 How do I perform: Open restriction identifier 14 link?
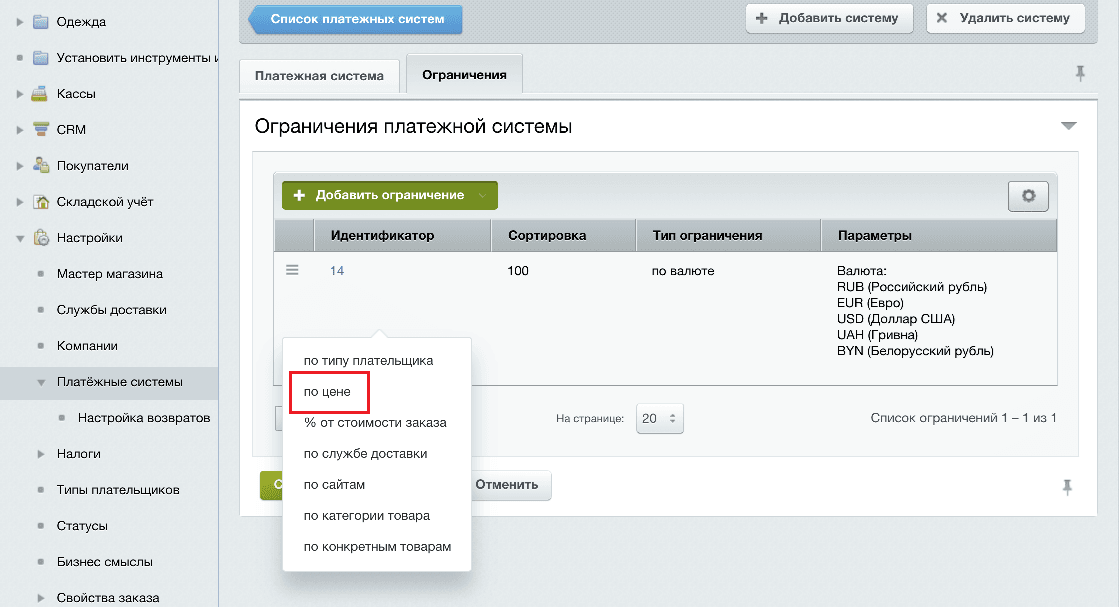point(337,270)
